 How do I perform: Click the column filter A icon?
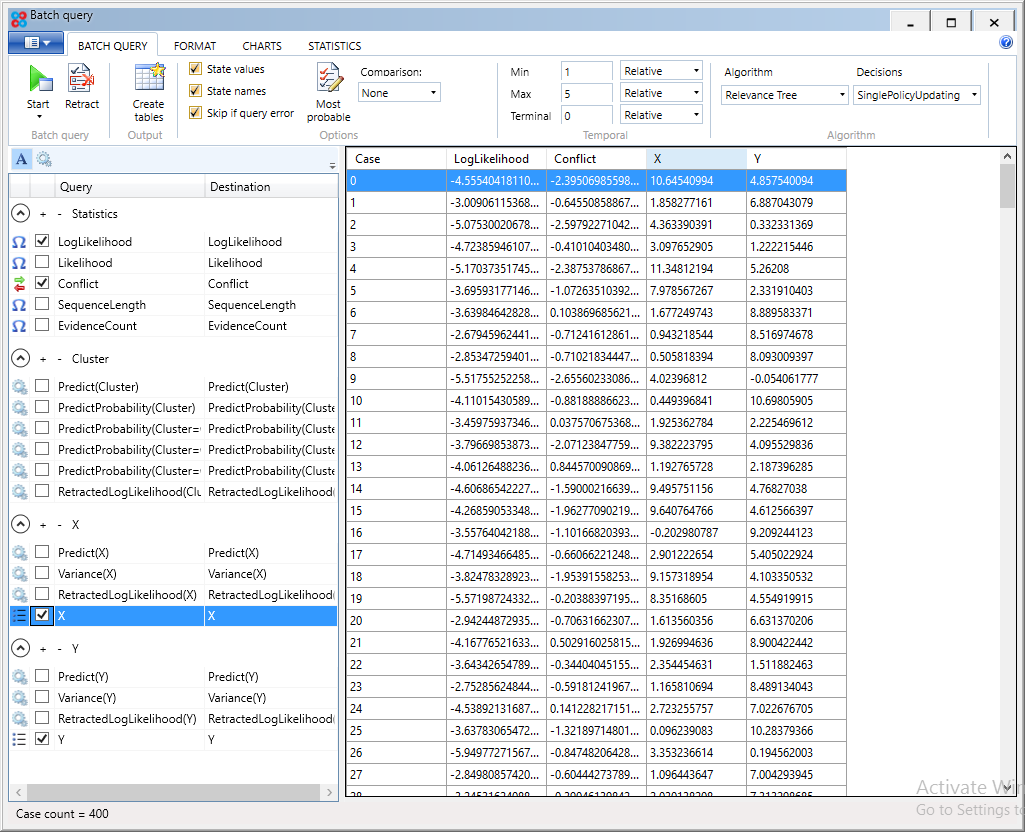tap(20, 159)
